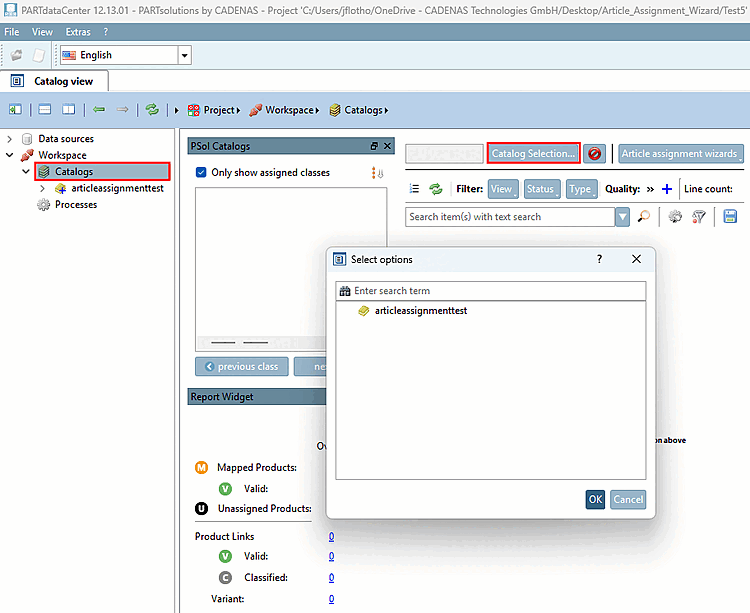The width and height of the screenshot is (750, 613).
Task: Close the Select options dialog
Action: 636,259
